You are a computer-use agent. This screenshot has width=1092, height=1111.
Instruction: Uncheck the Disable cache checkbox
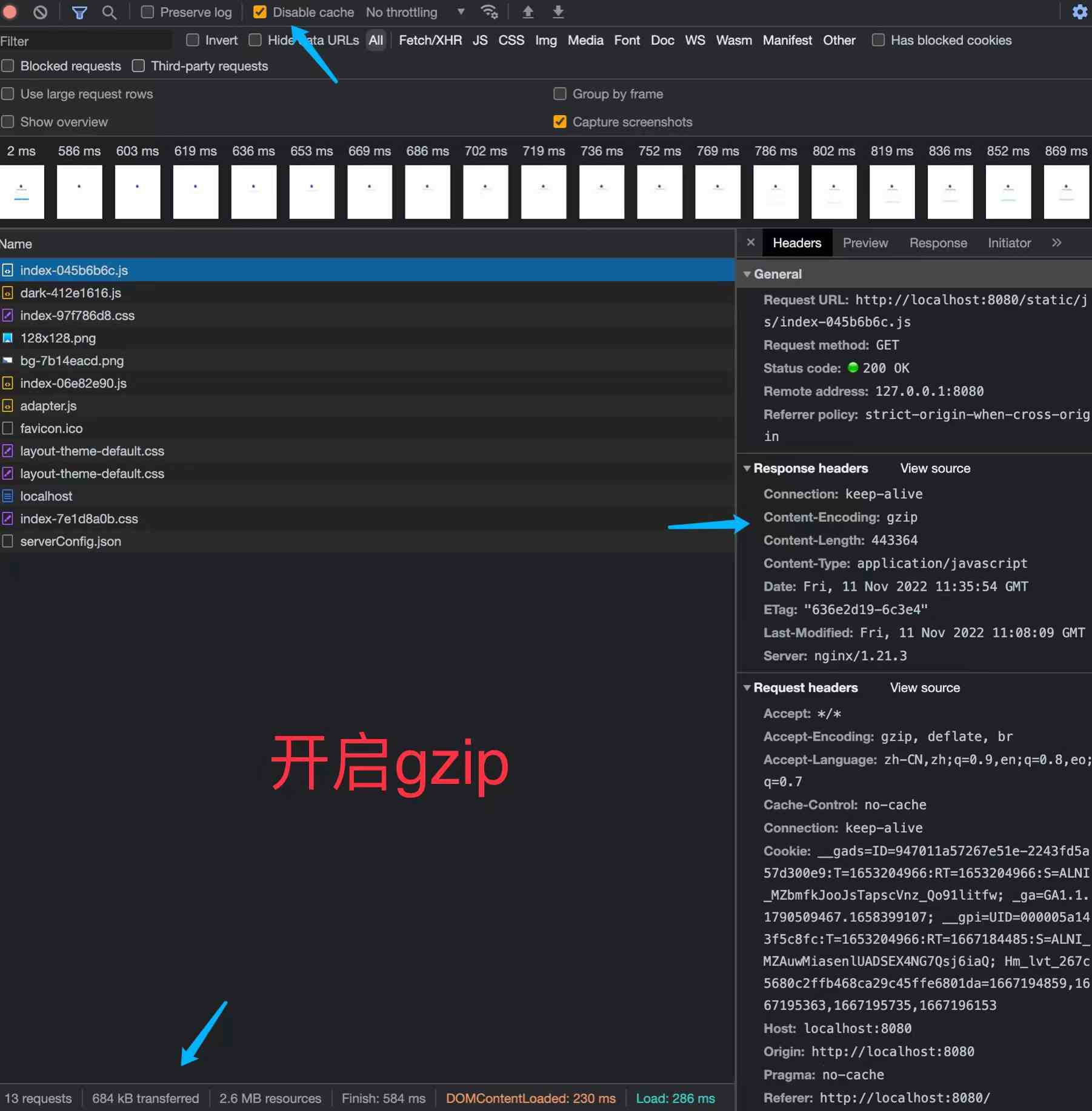pos(260,12)
